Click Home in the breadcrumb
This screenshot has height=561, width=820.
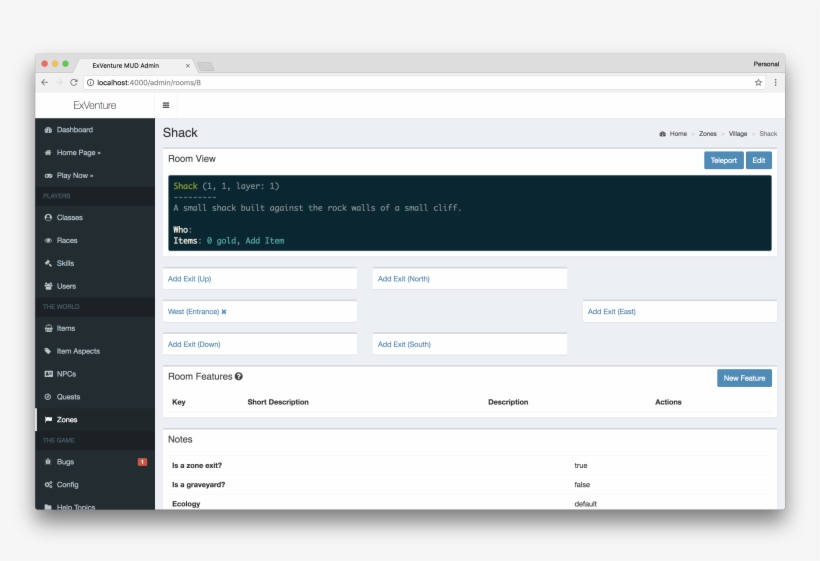point(678,134)
